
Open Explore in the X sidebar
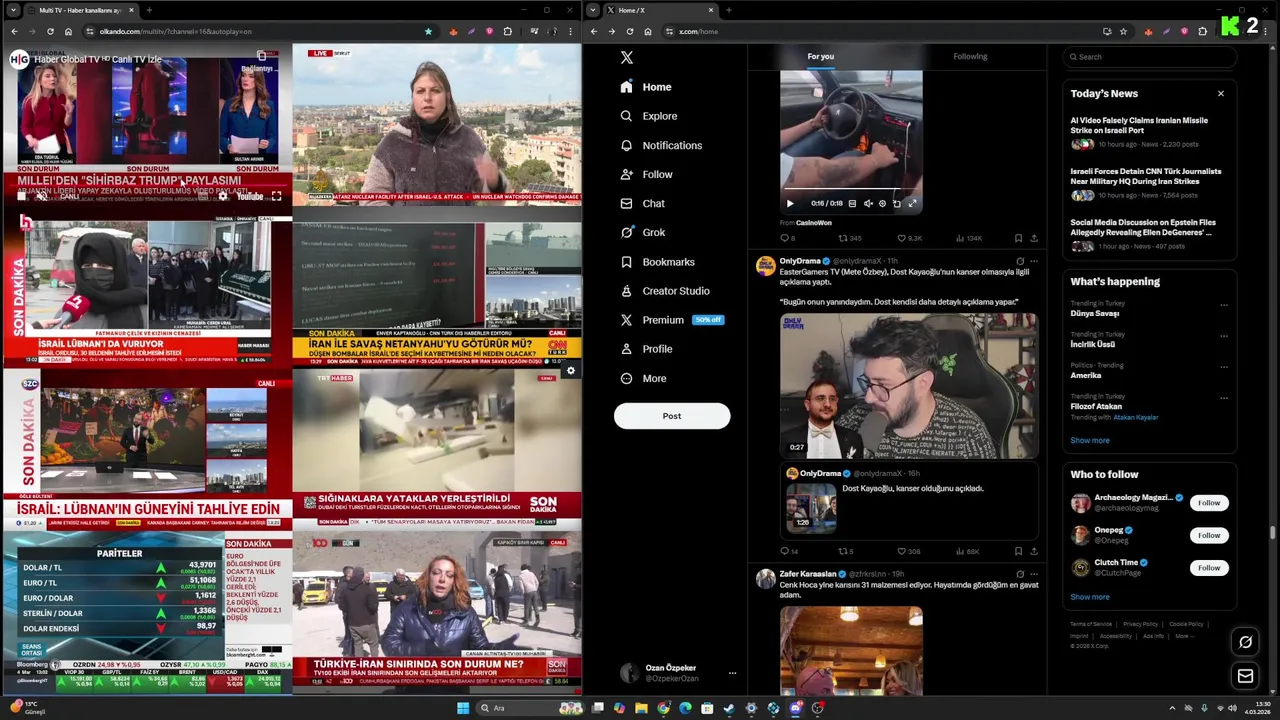pos(648,116)
